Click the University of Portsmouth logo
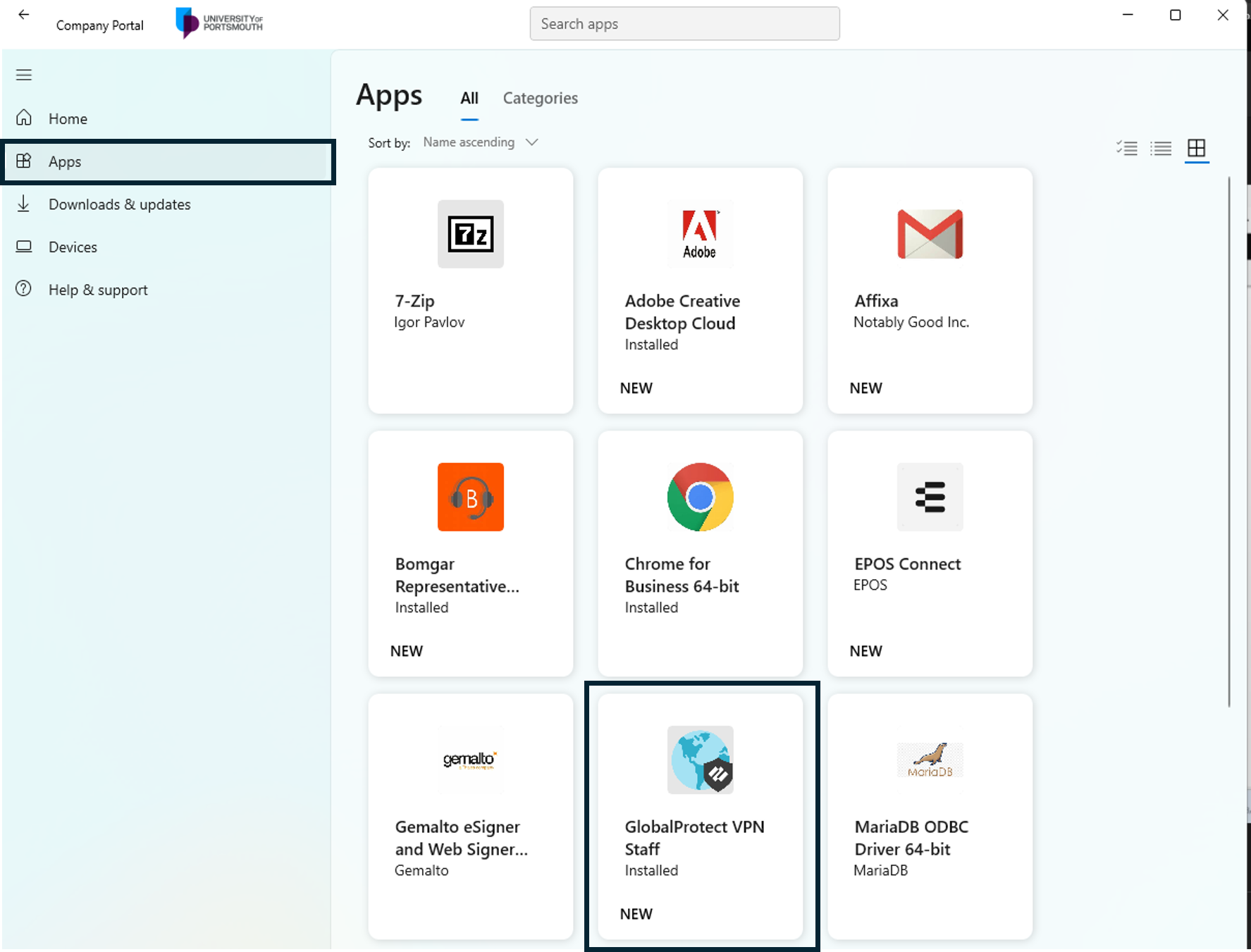Screen dimensions: 1251x952 pyautogui.click(x=219, y=23)
